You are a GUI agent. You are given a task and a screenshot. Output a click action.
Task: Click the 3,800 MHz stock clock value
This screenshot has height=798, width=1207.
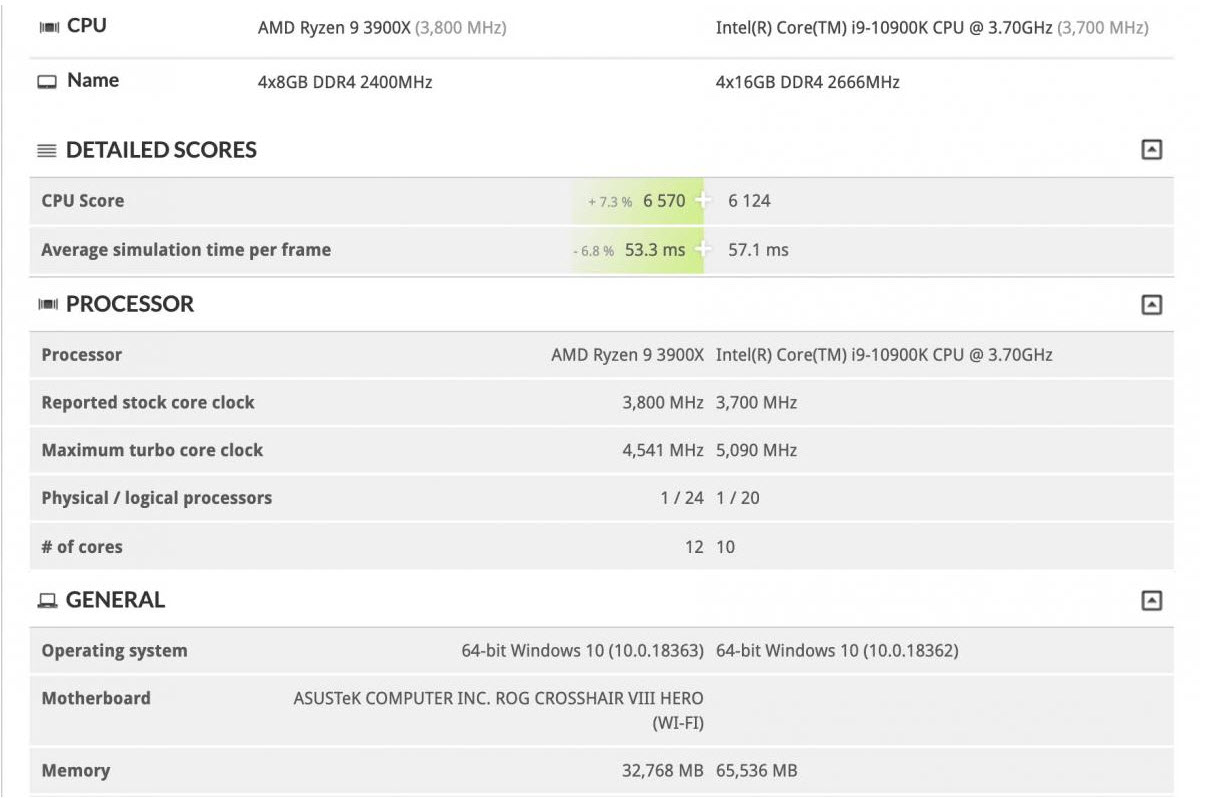(663, 403)
